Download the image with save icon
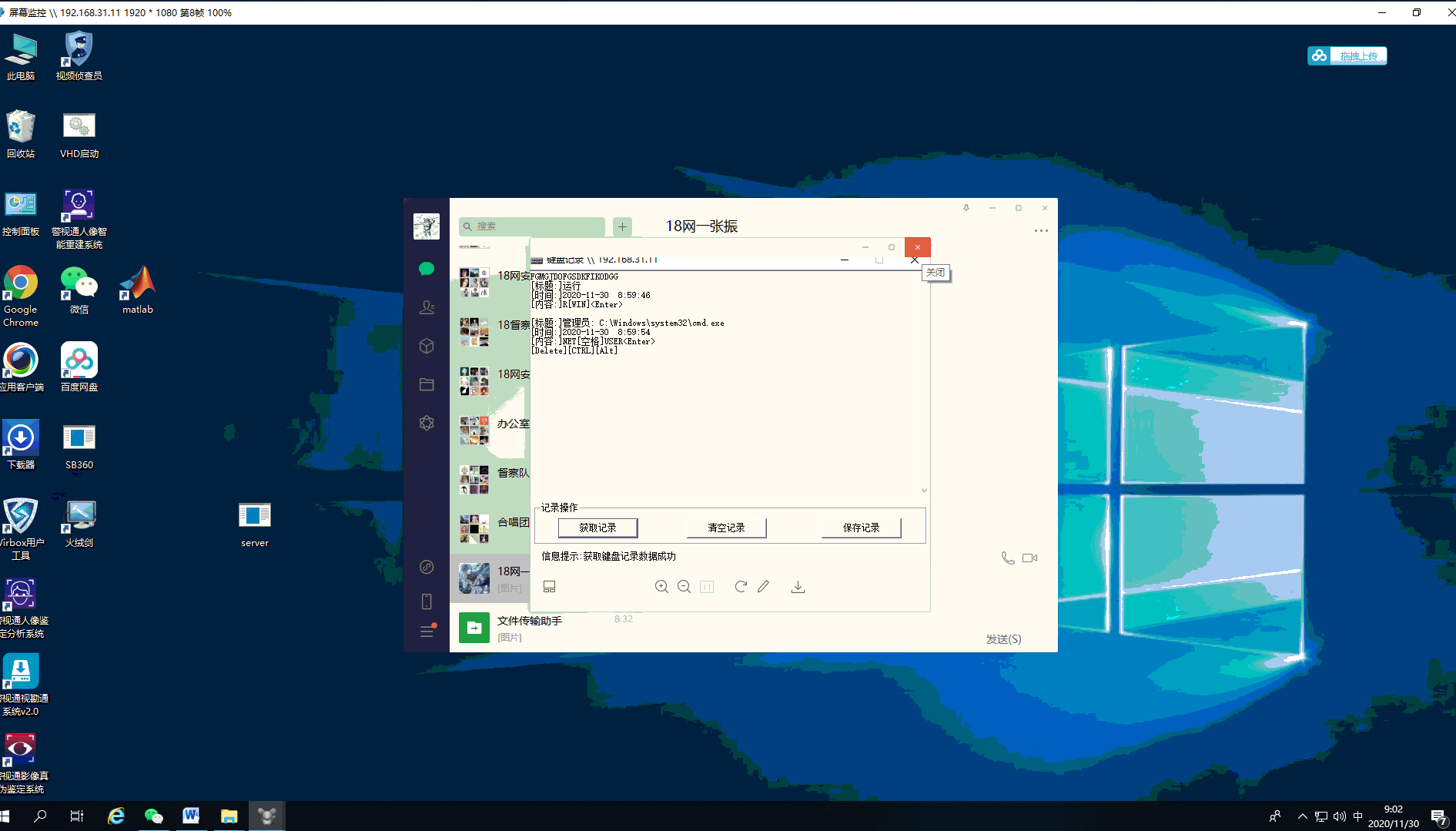This screenshot has width=1456, height=831. pos(798,587)
